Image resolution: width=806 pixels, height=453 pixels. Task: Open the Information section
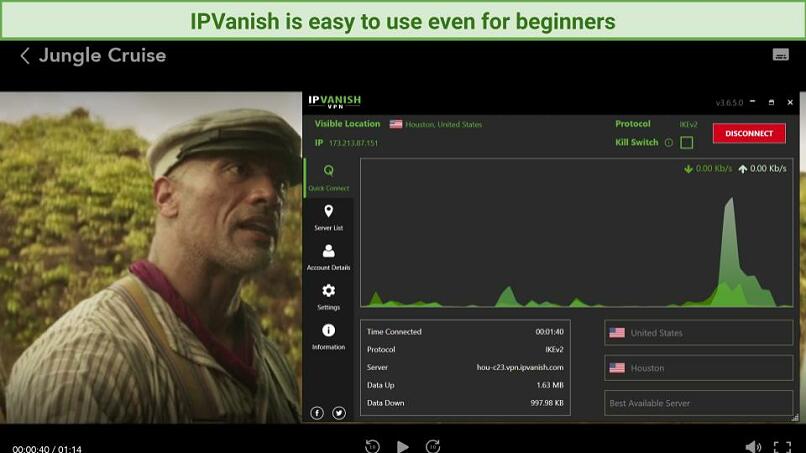328,336
